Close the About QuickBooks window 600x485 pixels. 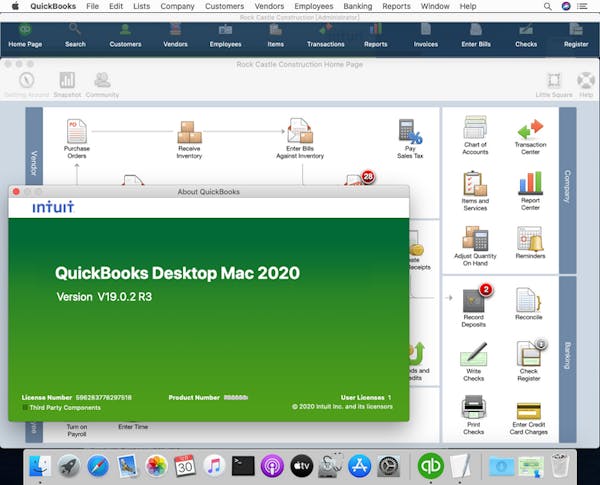[x=16, y=191]
